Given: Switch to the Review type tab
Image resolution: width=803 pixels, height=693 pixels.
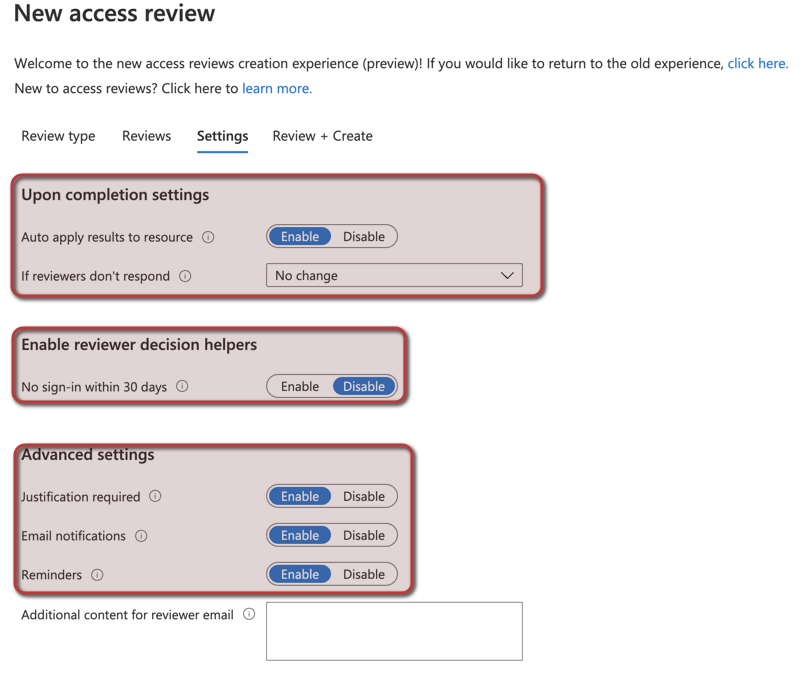Looking at the screenshot, I should click(58, 136).
